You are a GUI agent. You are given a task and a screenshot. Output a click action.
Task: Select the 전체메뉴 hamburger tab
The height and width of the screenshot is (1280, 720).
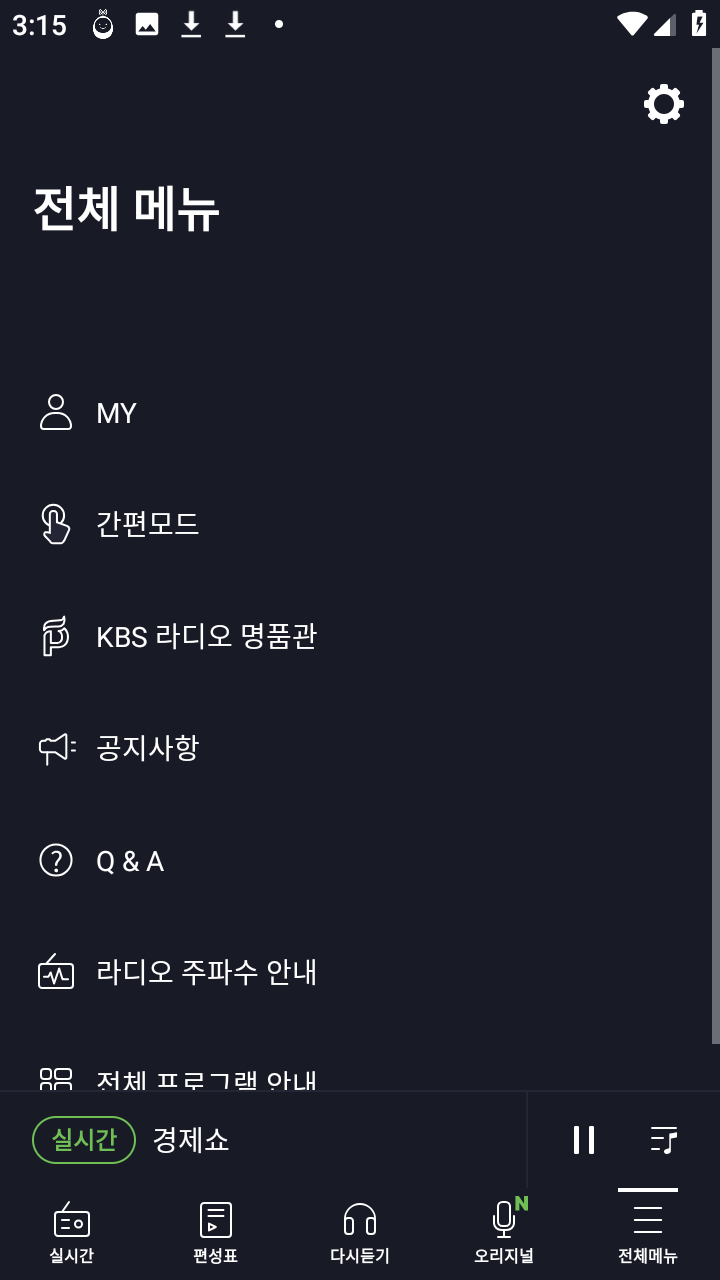(x=648, y=1232)
